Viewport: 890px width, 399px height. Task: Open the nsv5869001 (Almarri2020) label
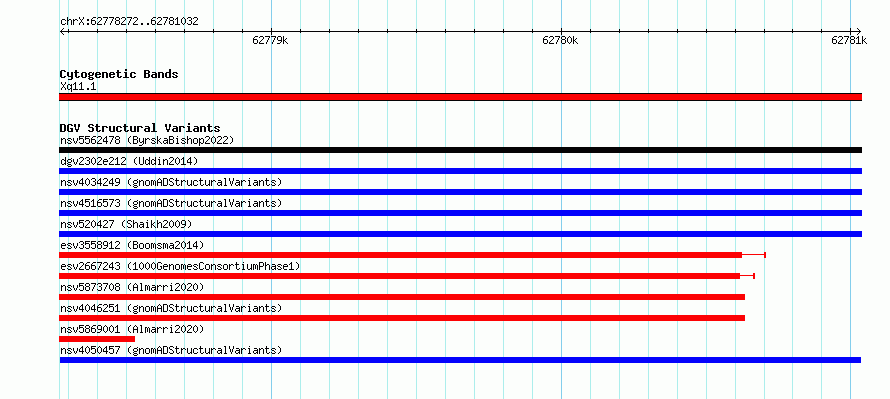click(132, 329)
